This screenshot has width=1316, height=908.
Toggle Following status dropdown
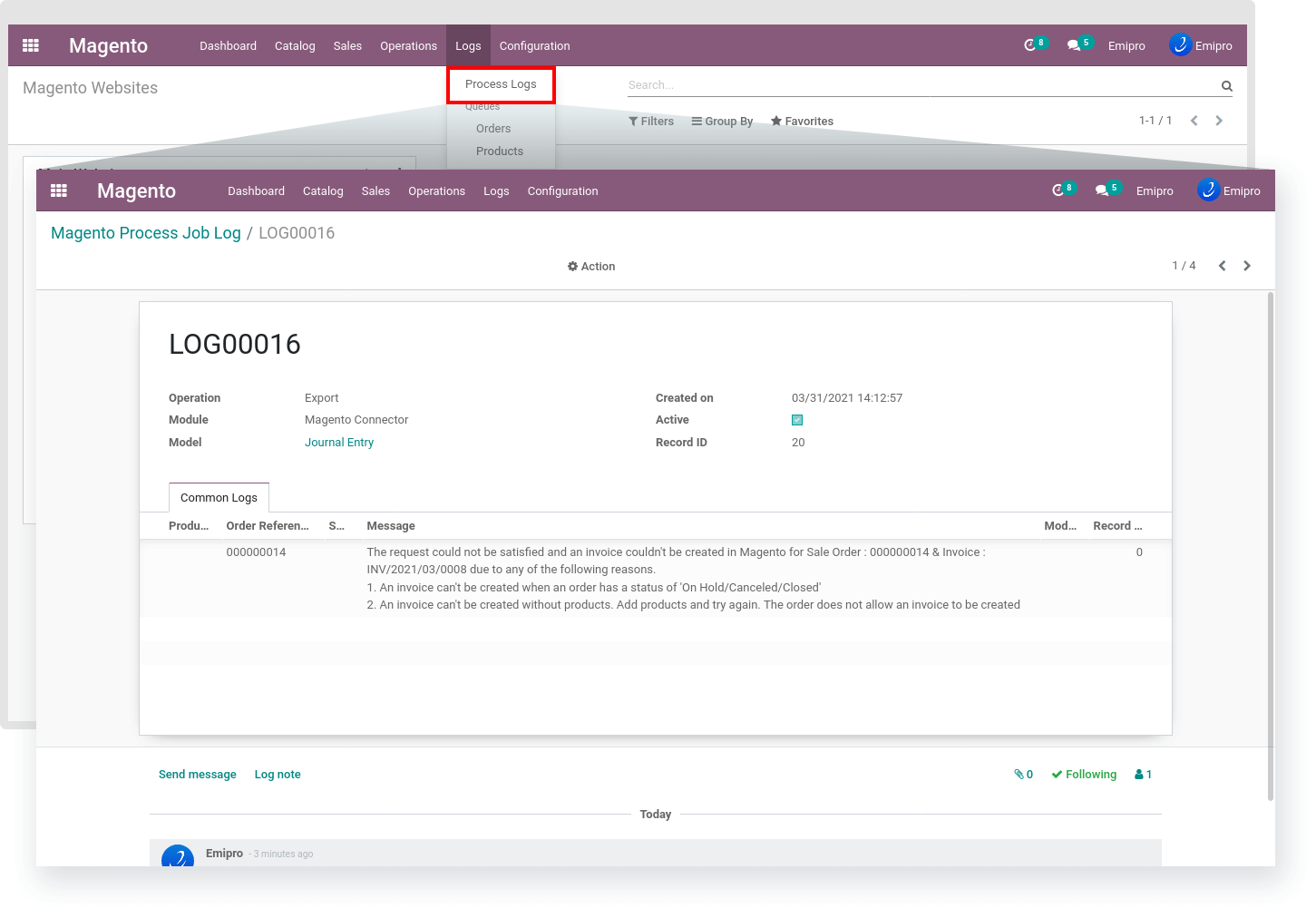(x=1084, y=775)
